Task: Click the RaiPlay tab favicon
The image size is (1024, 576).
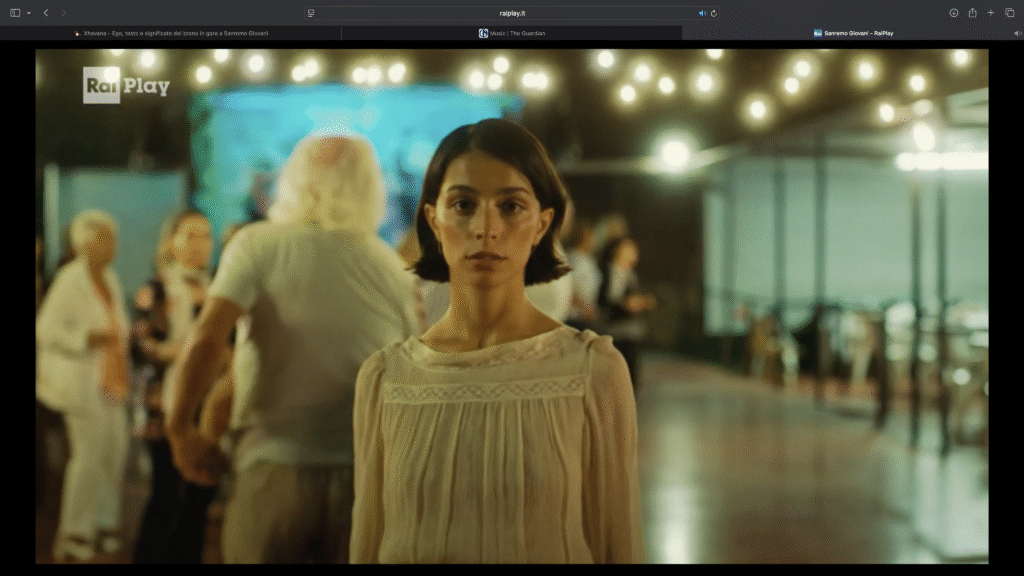Action: click(817, 33)
